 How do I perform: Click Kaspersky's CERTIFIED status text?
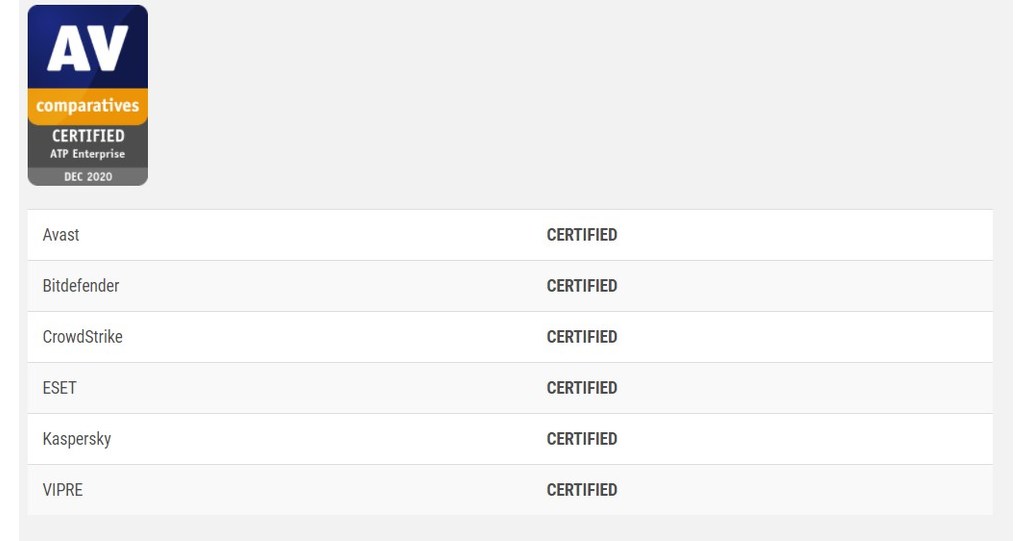582,439
